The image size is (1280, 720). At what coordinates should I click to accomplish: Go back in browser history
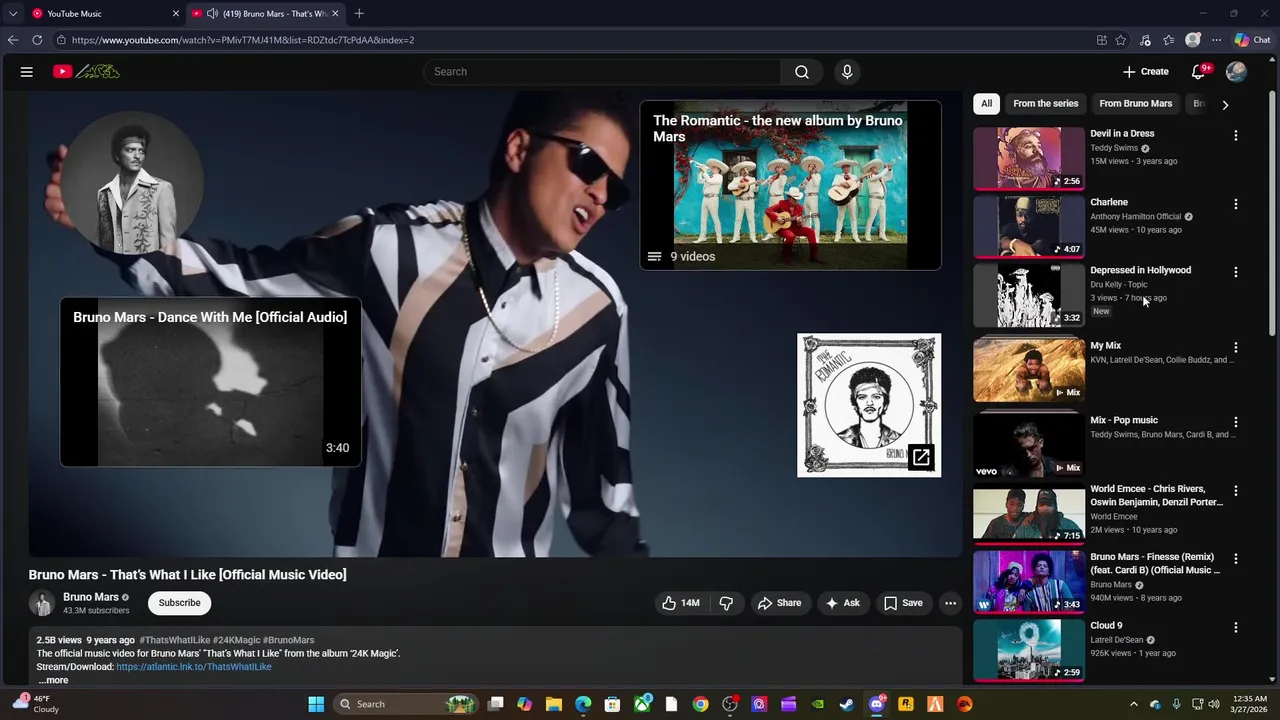point(12,40)
